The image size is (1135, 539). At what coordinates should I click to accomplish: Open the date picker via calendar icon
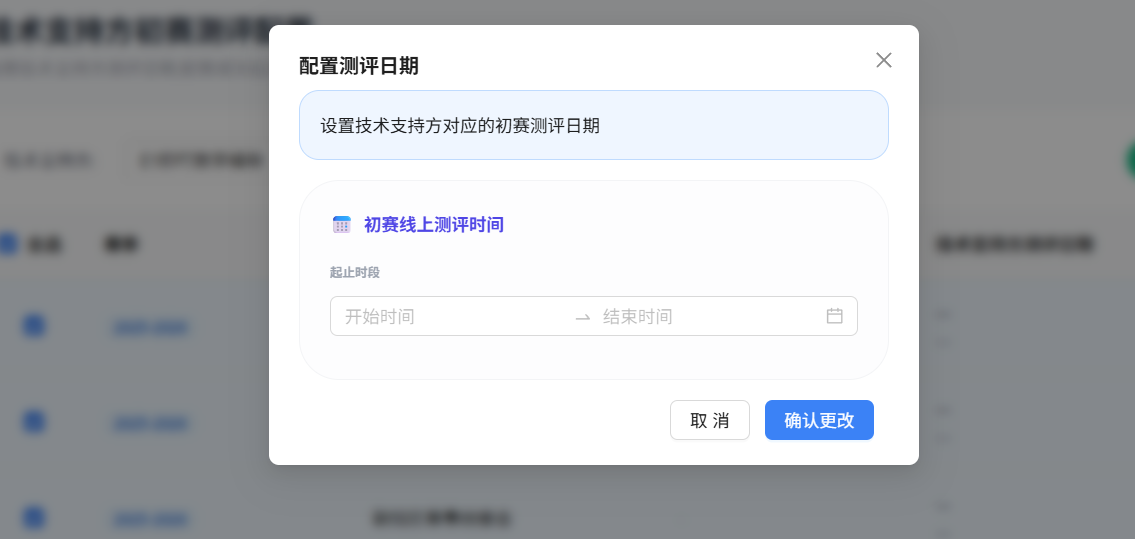pyautogui.click(x=835, y=316)
